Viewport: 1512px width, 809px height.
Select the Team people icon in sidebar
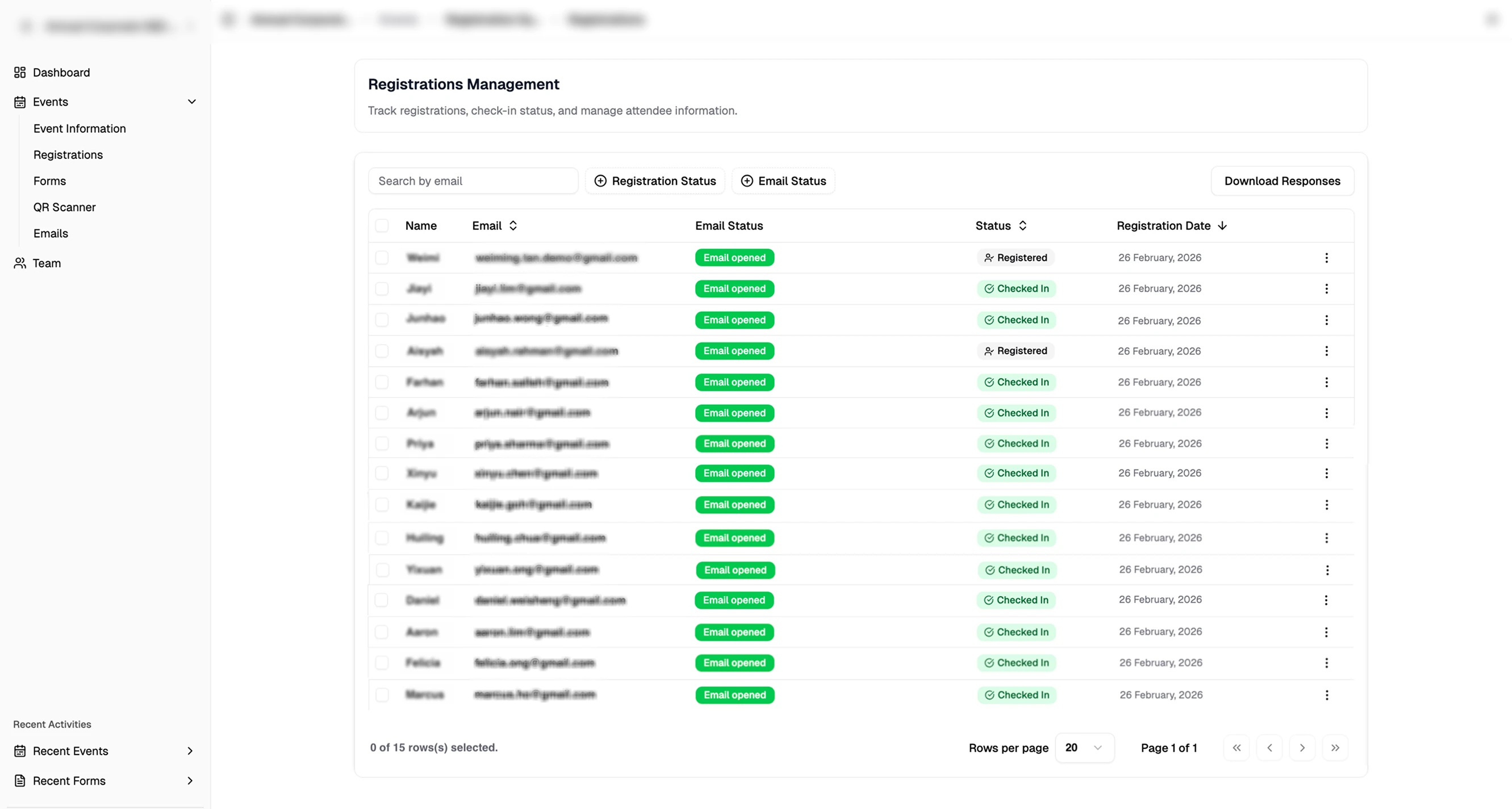[x=18, y=263]
